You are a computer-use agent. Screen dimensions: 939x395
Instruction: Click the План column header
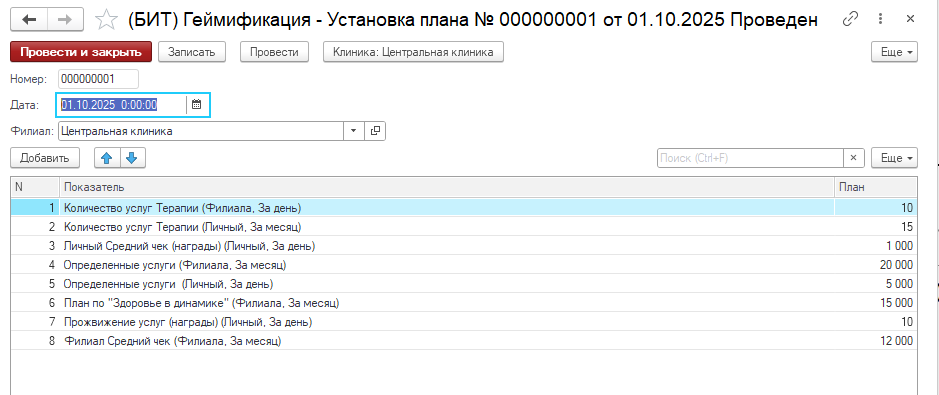point(876,187)
